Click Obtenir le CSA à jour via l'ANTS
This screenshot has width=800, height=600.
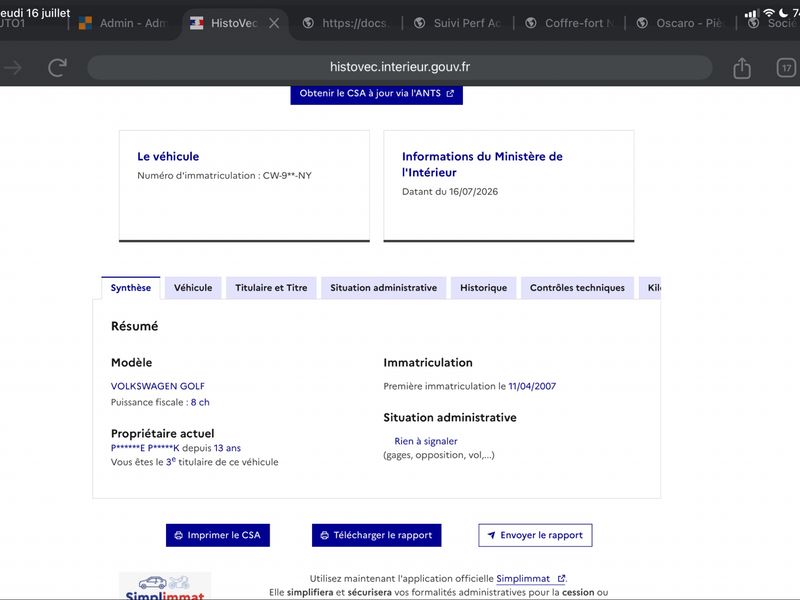tap(377, 94)
